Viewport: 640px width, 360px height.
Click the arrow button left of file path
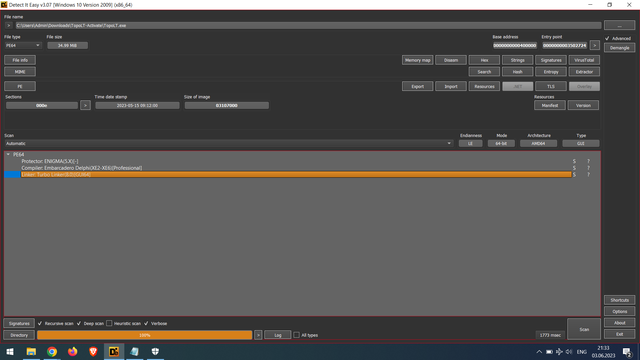(9, 25)
